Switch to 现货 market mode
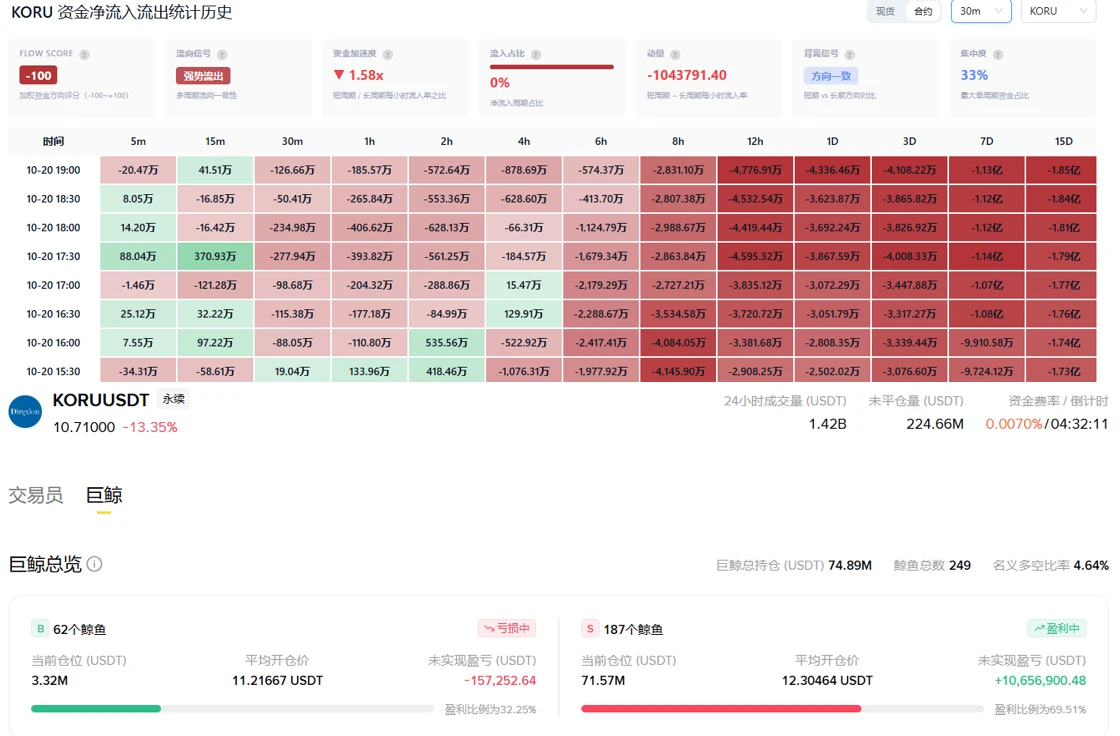This screenshot has height=736, width=1120. [885, 11]
